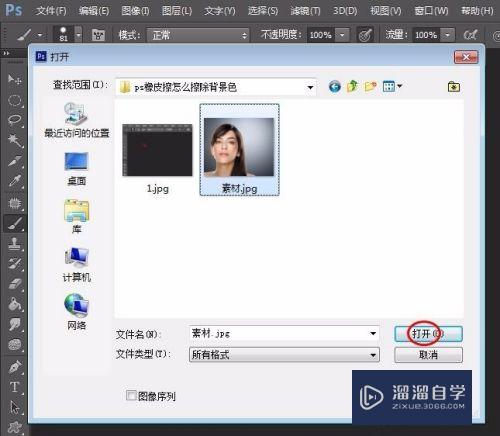
Task: Open the flow slider dropdown arrow
Action: coord(447,35)
